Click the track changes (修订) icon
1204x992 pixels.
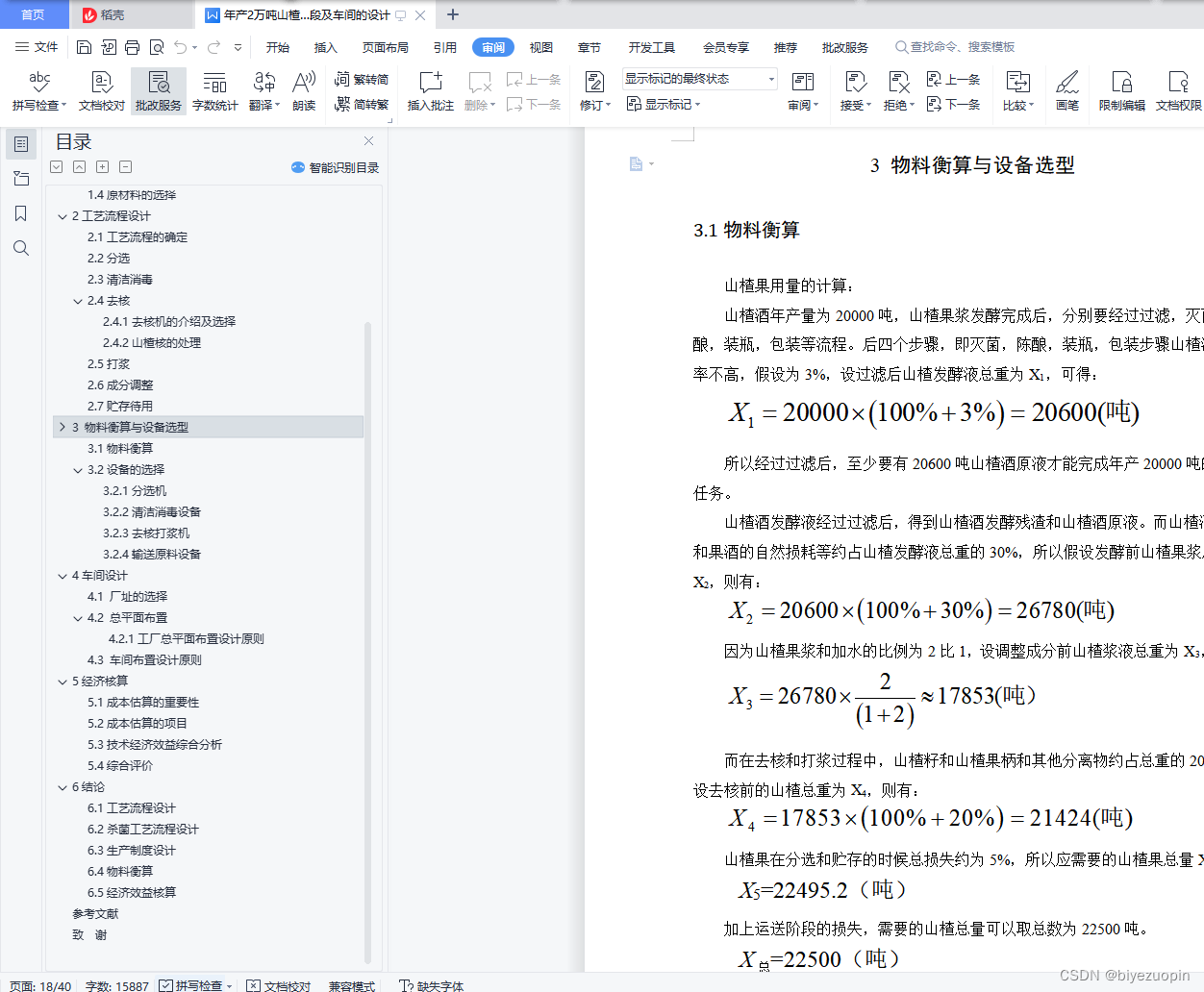(x=594, y=83)
